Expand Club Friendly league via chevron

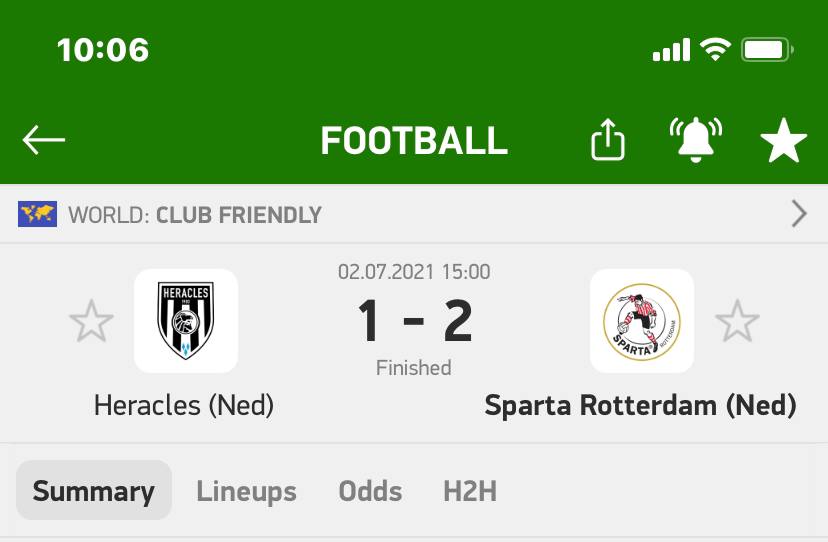pos(799,214)
